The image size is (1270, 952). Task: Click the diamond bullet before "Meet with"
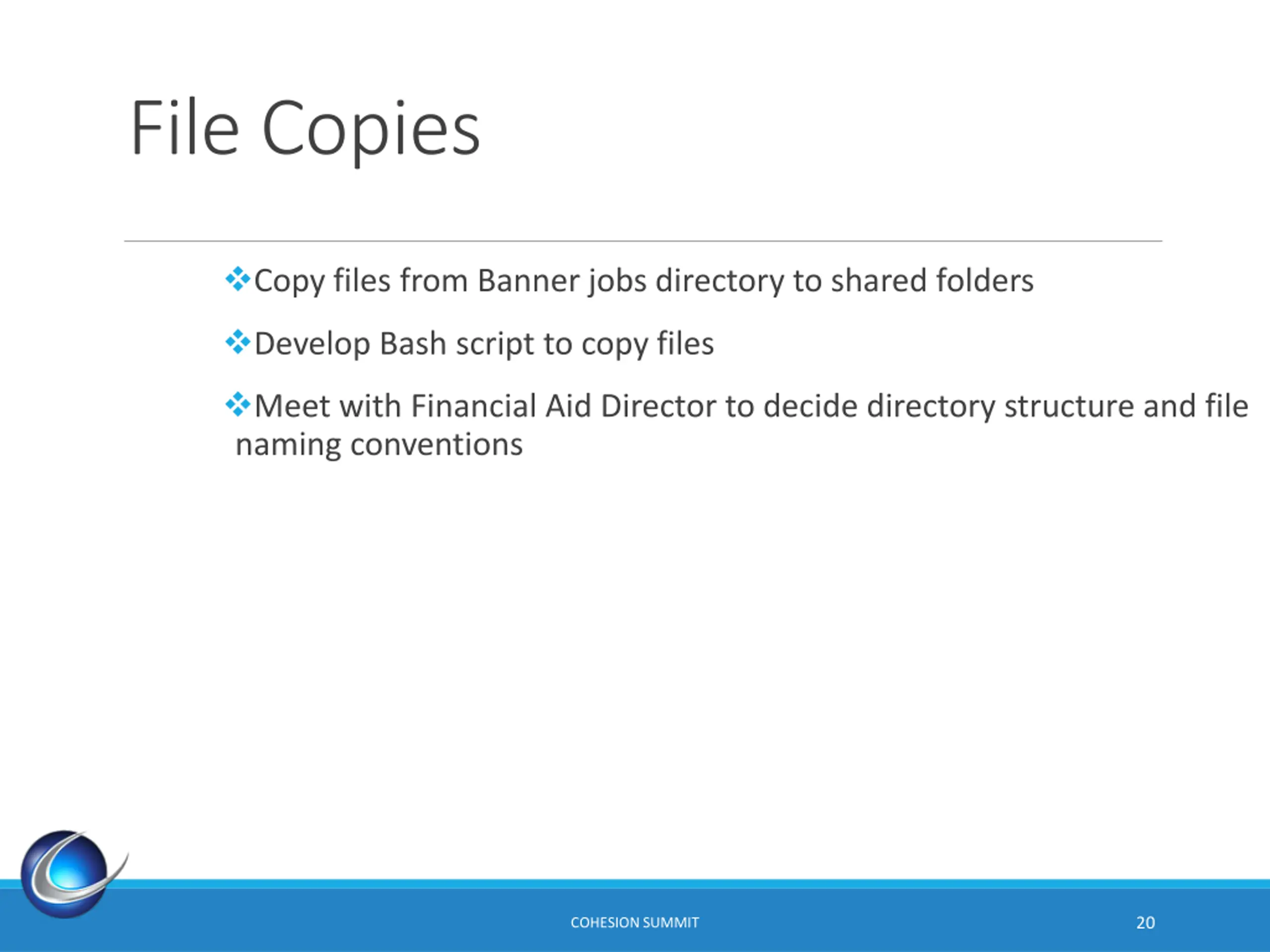(238, 405)
